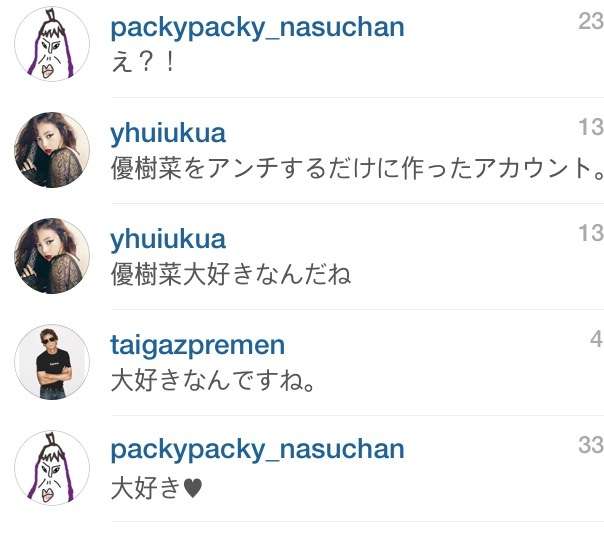Open eggplant avatar on first comment
This screenshot has height=537, width=604.
[x=52, y=44]
